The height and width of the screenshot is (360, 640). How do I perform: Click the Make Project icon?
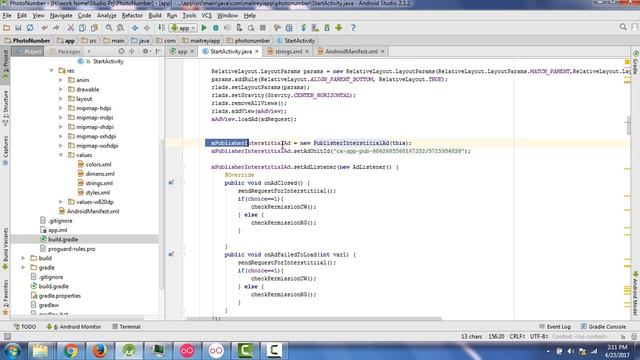(161, 28)
